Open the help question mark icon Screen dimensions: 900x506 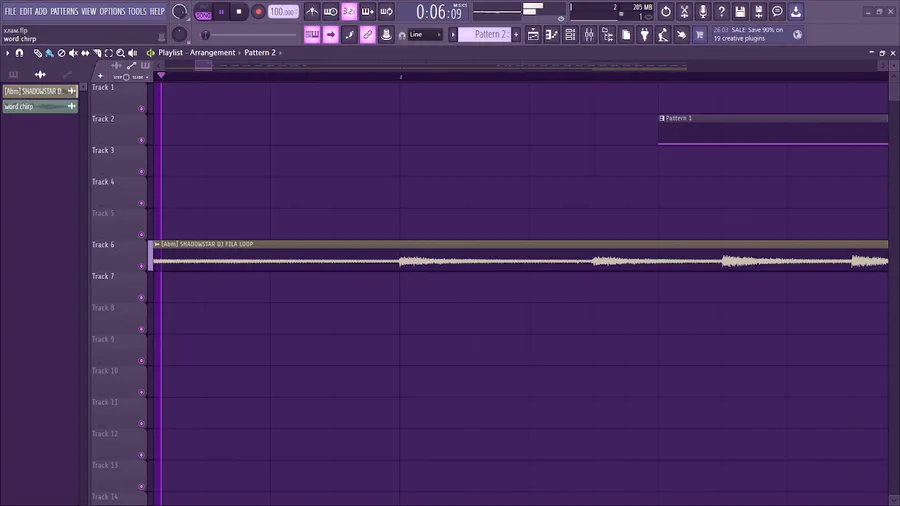pos(721,11)
